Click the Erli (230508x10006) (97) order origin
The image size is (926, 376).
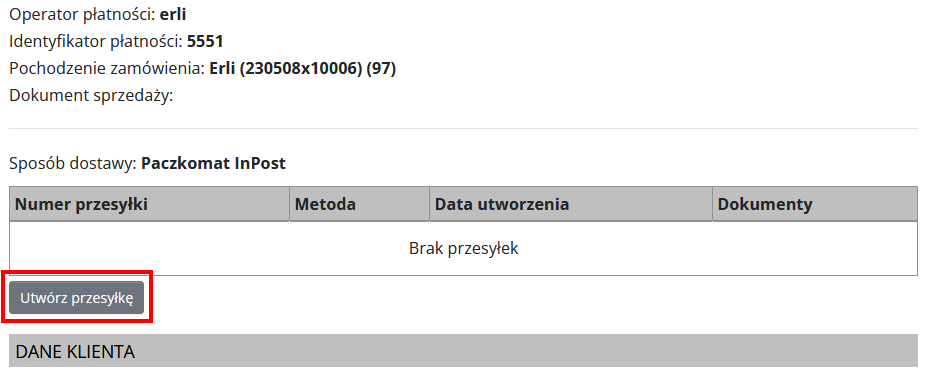pos(302,69)
